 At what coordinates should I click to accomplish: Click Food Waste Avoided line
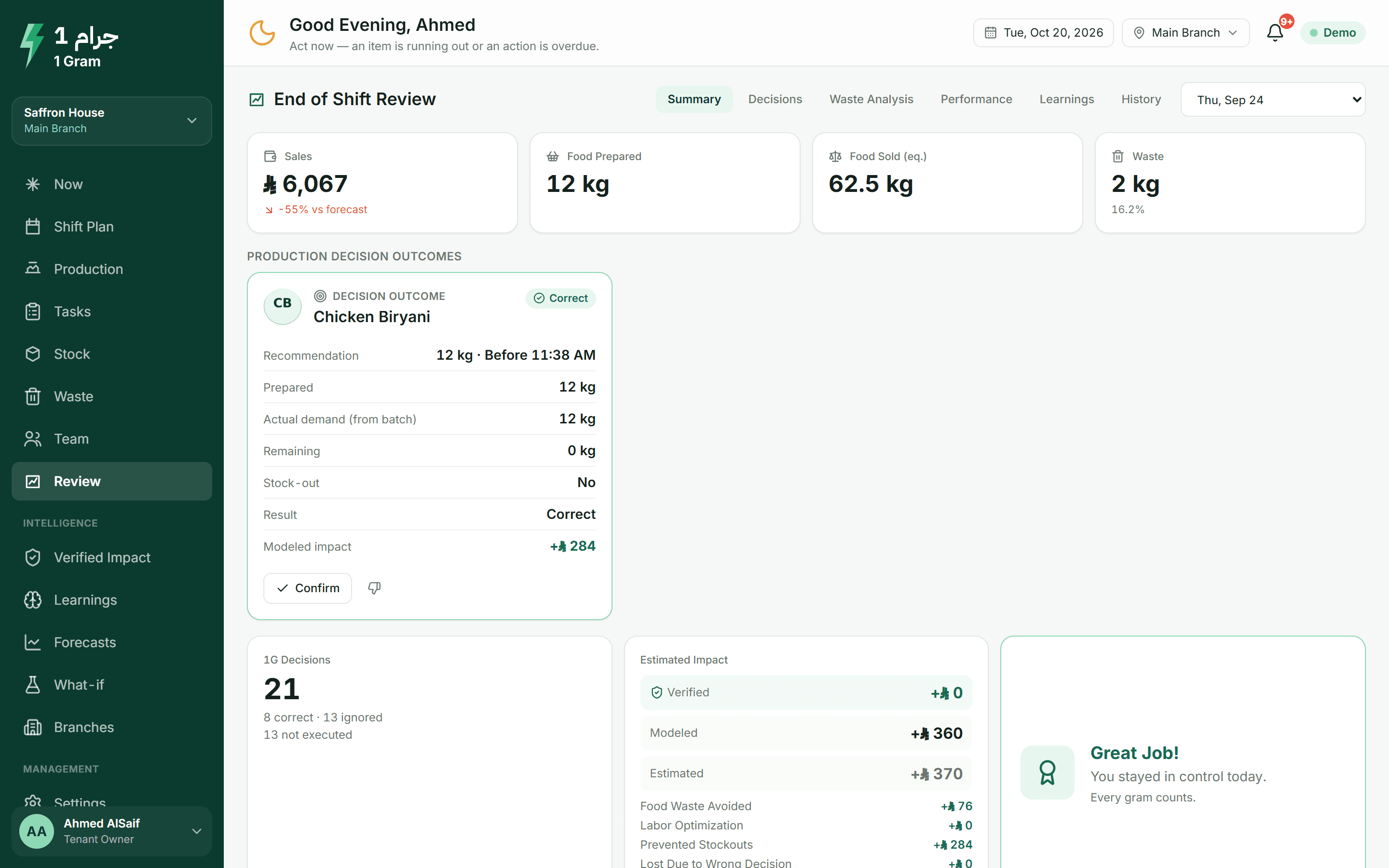806,806
